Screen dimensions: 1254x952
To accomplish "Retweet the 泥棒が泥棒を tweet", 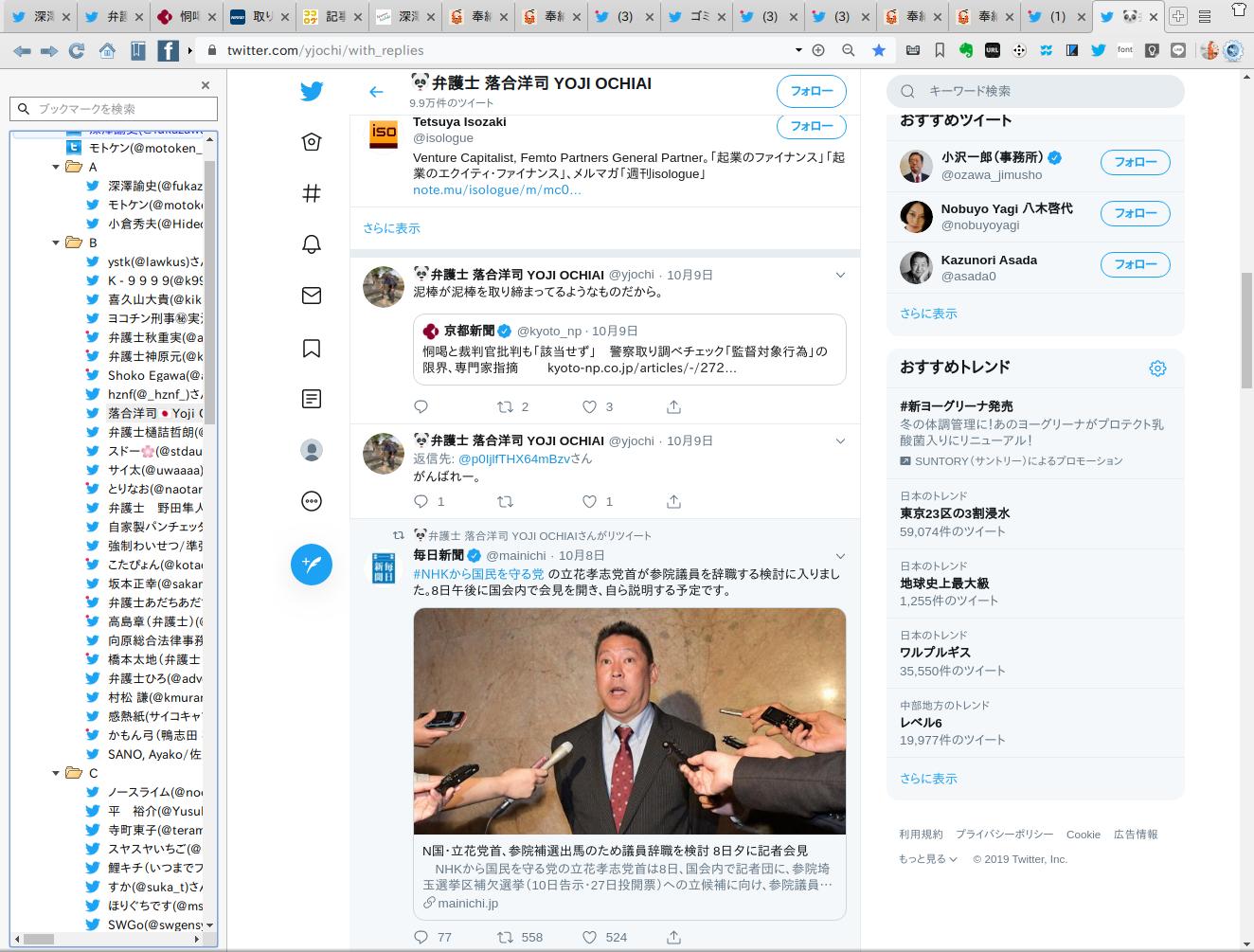I will coord(506,406).
